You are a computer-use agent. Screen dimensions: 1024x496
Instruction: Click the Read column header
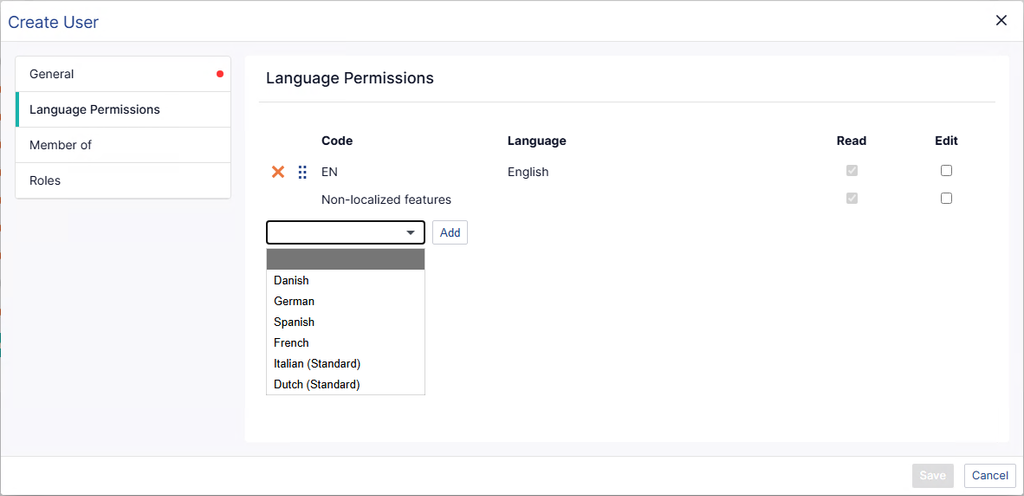click(852, 140)
